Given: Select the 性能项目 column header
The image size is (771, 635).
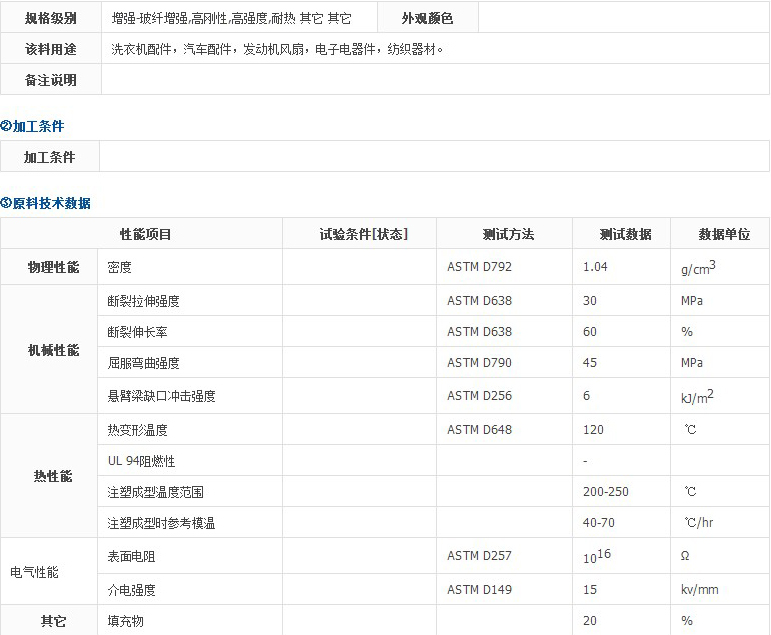Looking at the screenshot, I should [x=145, y=234].
